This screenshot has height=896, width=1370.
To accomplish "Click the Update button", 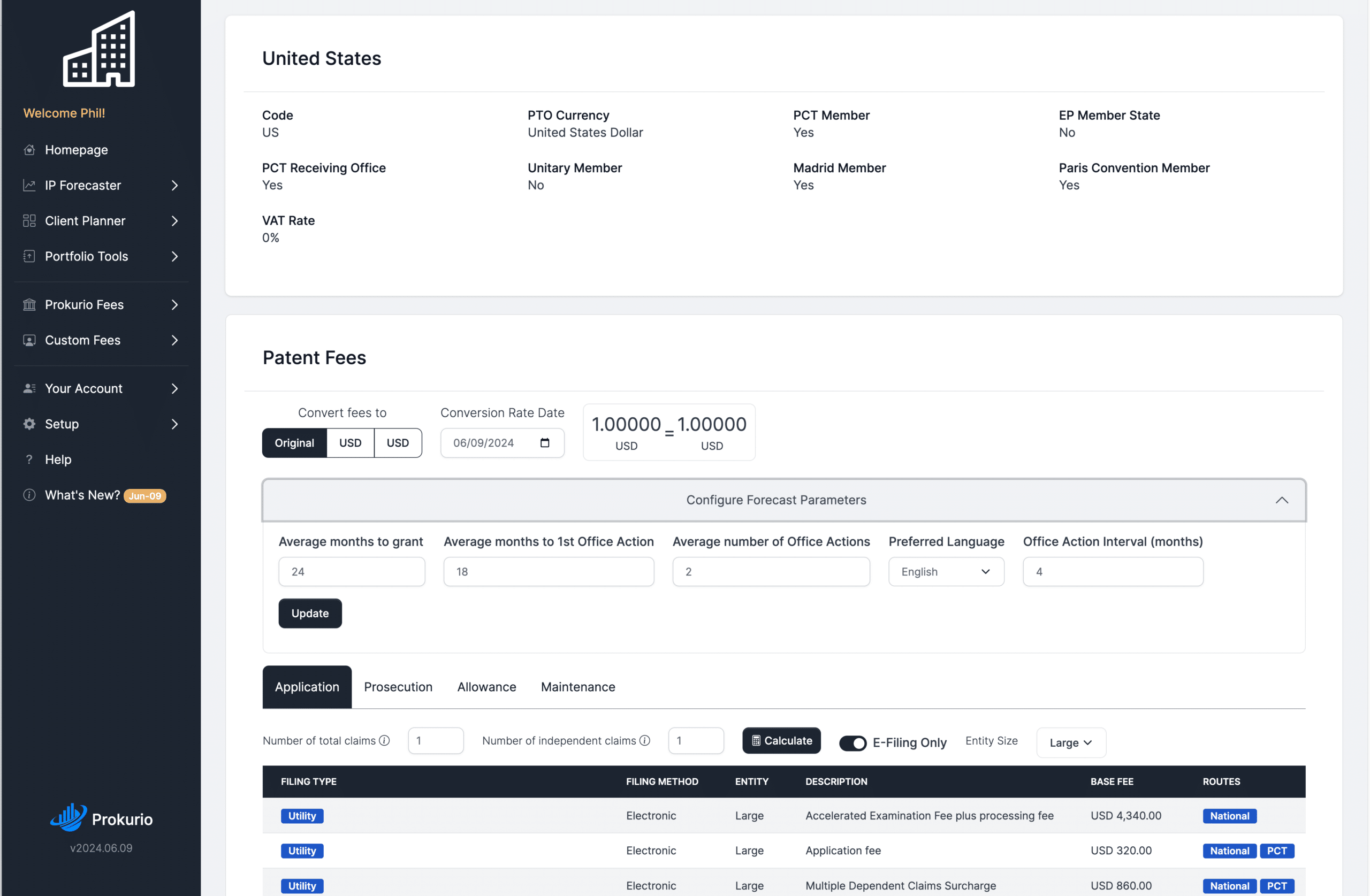I will [x=310, y=613].
